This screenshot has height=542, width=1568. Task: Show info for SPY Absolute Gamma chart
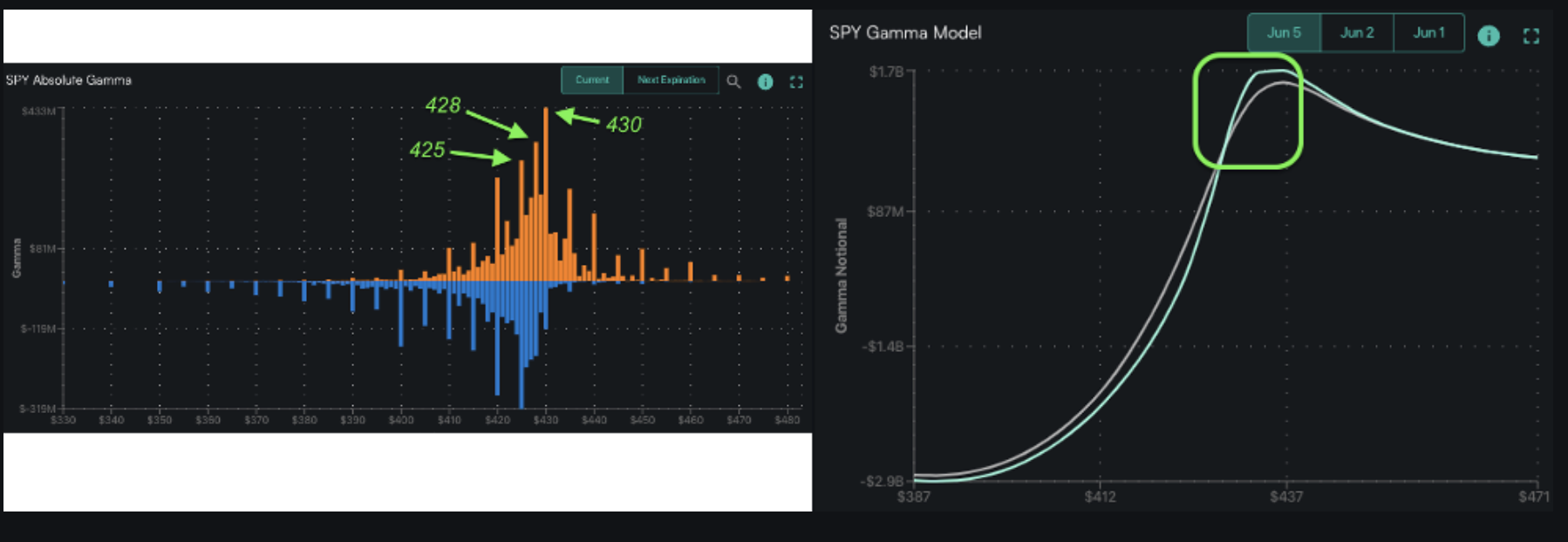765,81
